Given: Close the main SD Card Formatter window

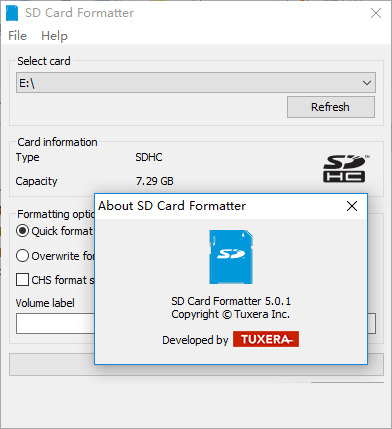Looking at the screenshot, I should tap(376, 13).
